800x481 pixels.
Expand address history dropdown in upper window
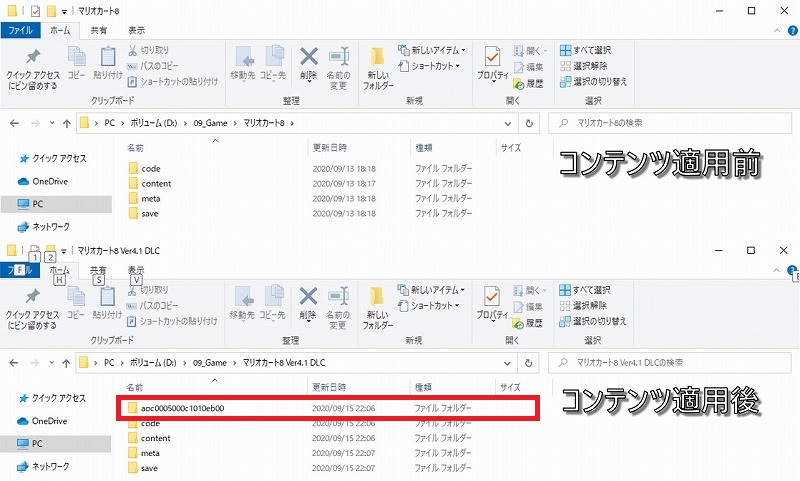(508, 123)
